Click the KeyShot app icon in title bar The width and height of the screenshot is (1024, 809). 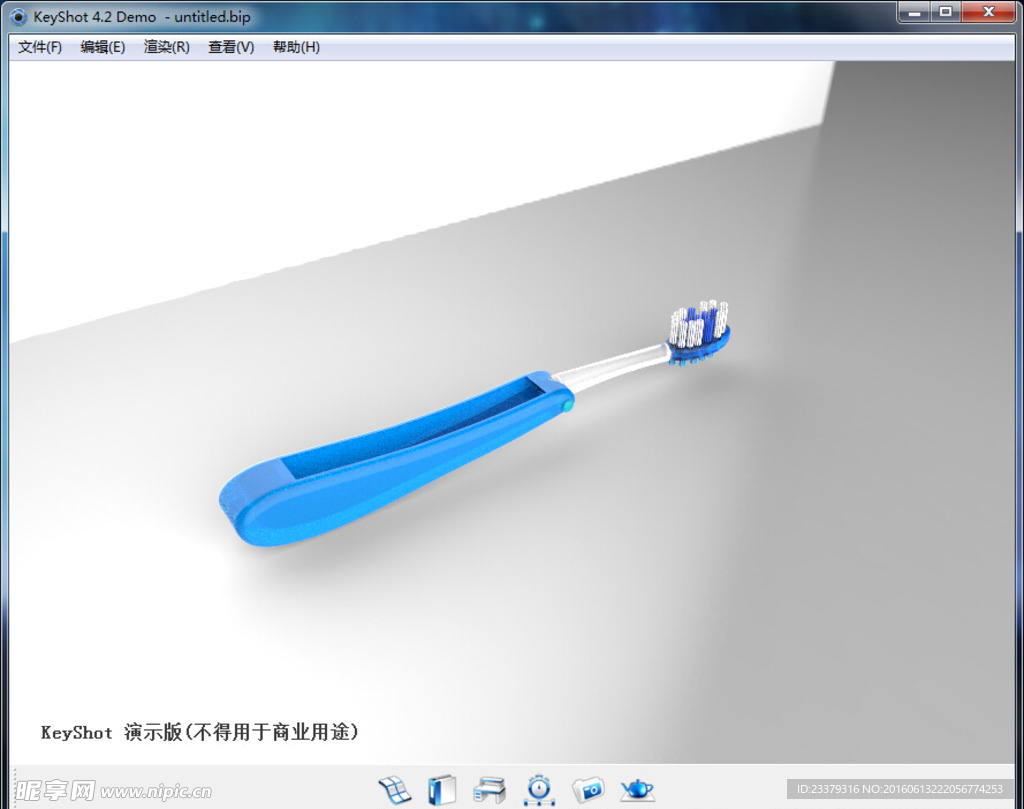click(18, 17)
